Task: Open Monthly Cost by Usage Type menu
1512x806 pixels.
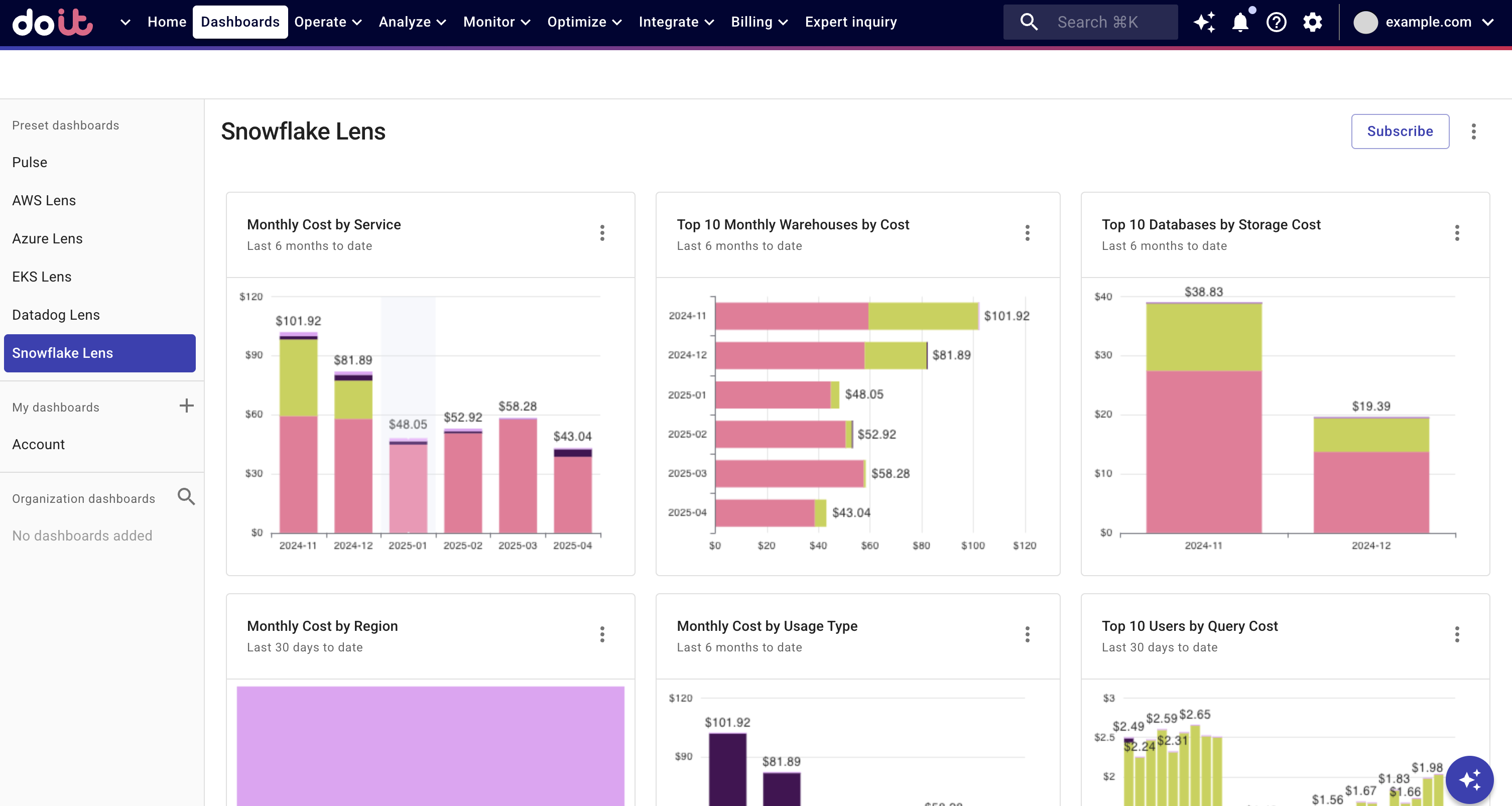Action: click(x=1027, y=634)
